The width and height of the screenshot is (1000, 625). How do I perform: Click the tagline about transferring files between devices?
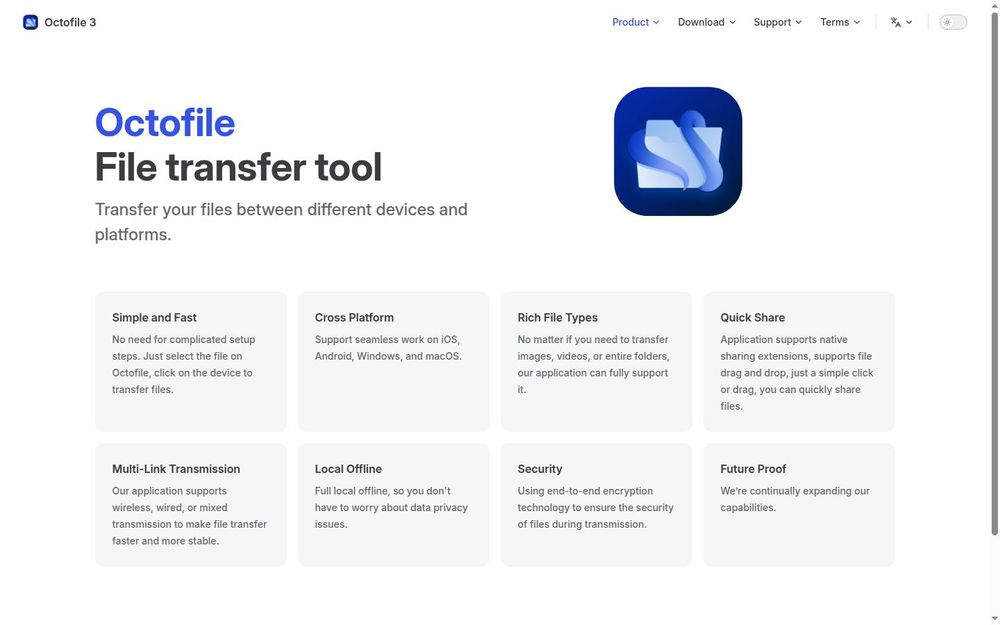coord(281,222)
